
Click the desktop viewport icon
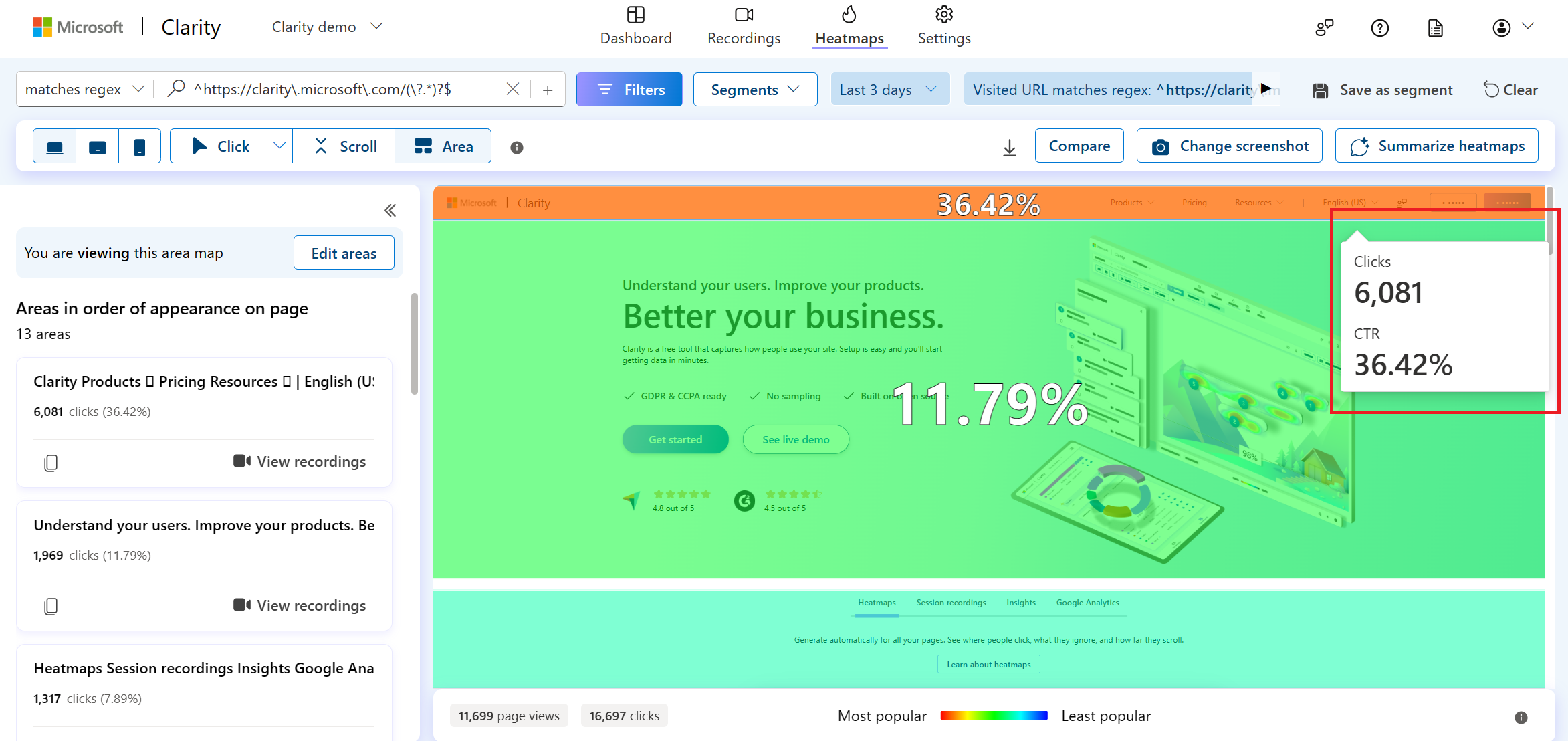point(55,146)
